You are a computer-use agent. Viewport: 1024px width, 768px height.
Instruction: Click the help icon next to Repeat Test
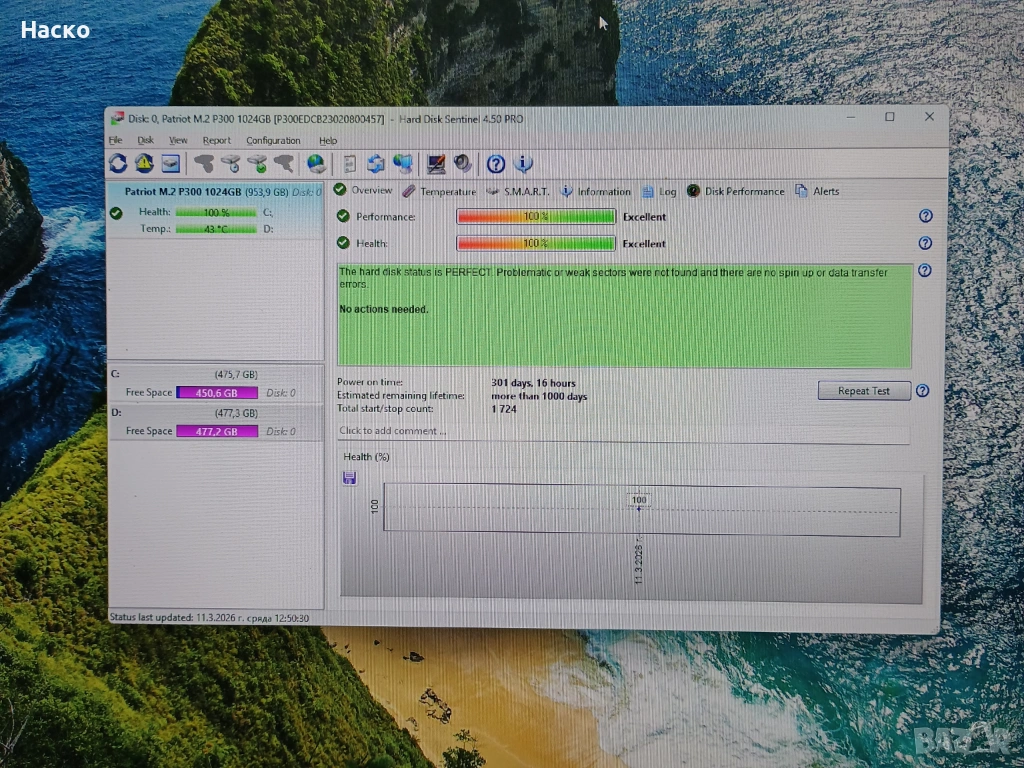tap(922, 391)
